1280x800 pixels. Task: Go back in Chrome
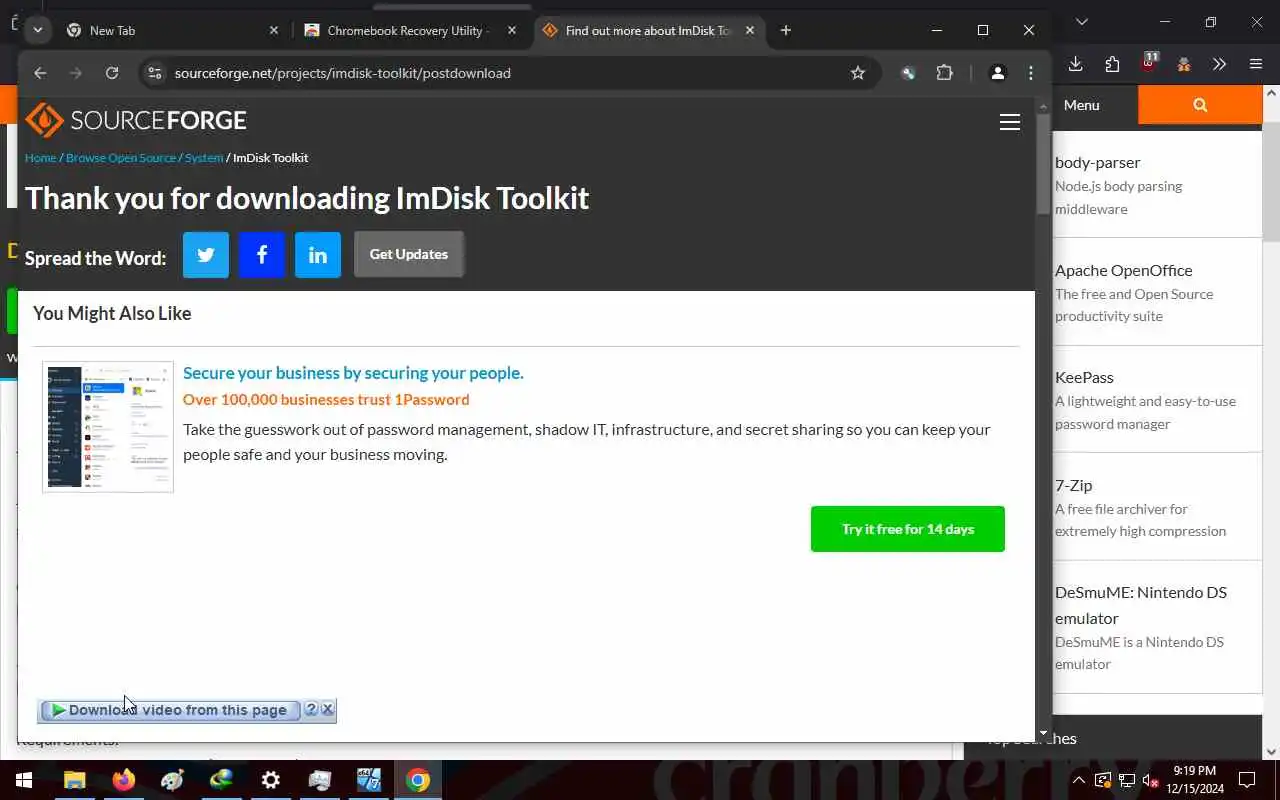pos(40,73)
